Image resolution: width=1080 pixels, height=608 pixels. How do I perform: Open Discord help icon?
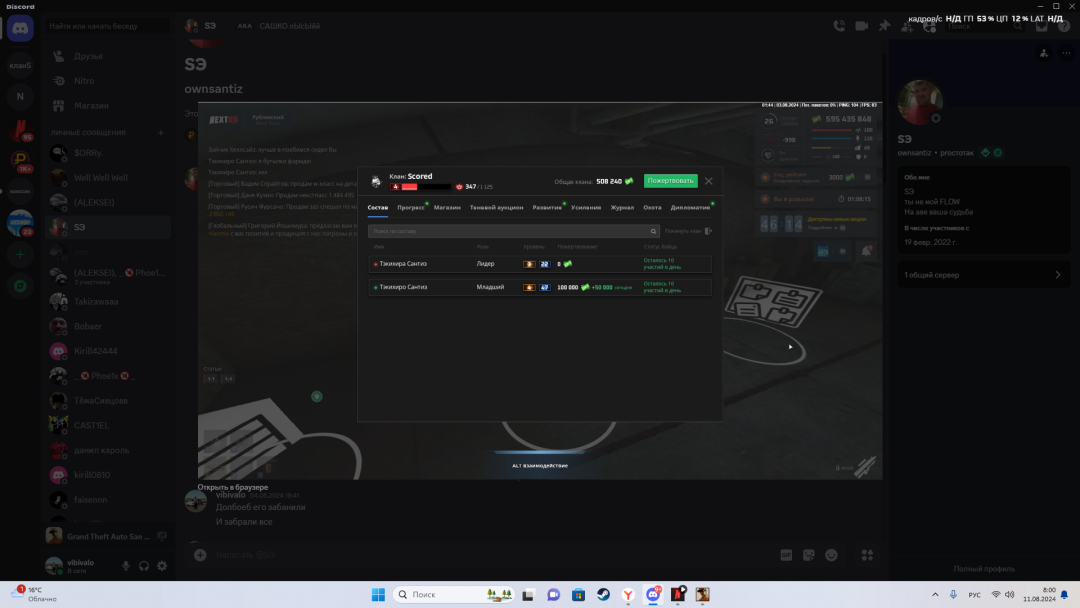pyautogui.click(x=1064, y=26)
